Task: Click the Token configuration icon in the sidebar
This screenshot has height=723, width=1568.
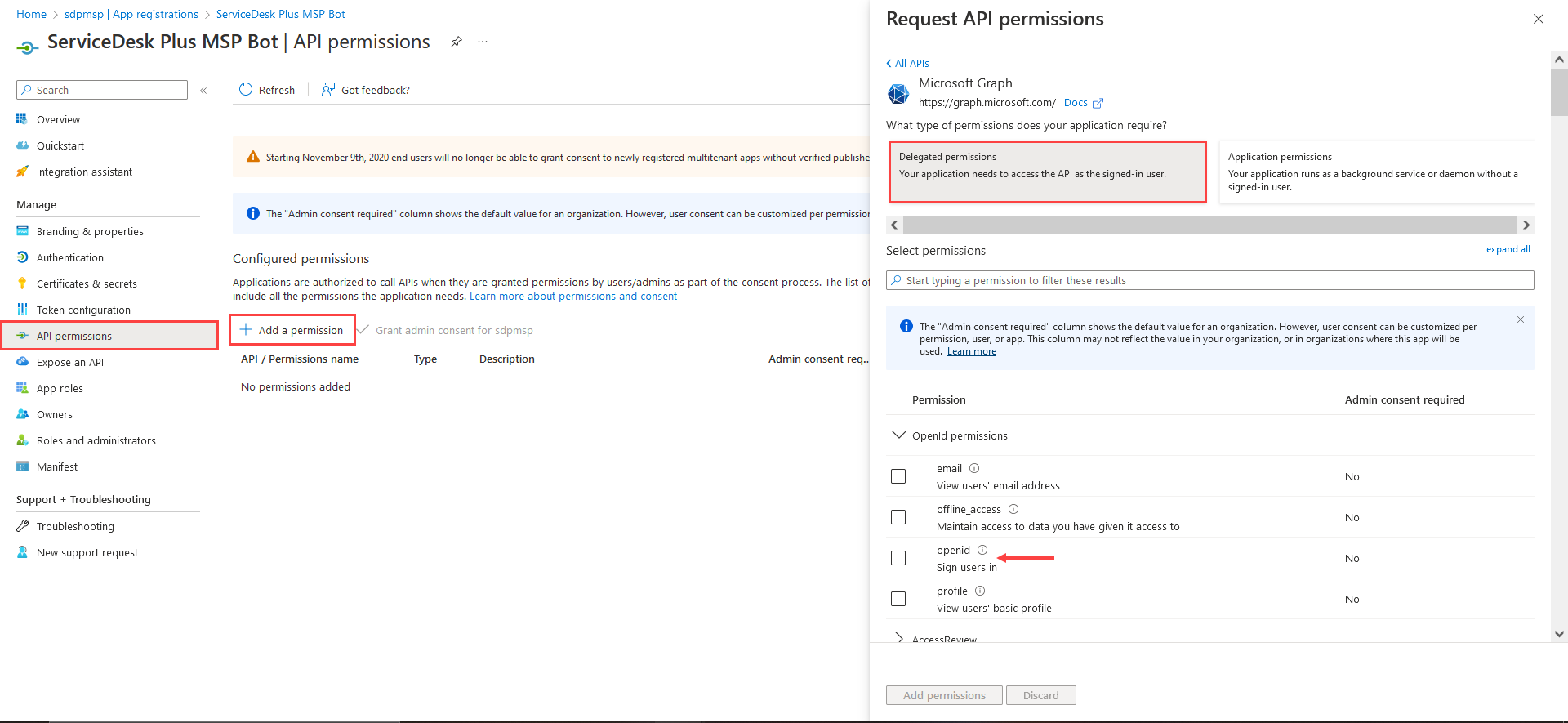Action: (x=22, y=310)
